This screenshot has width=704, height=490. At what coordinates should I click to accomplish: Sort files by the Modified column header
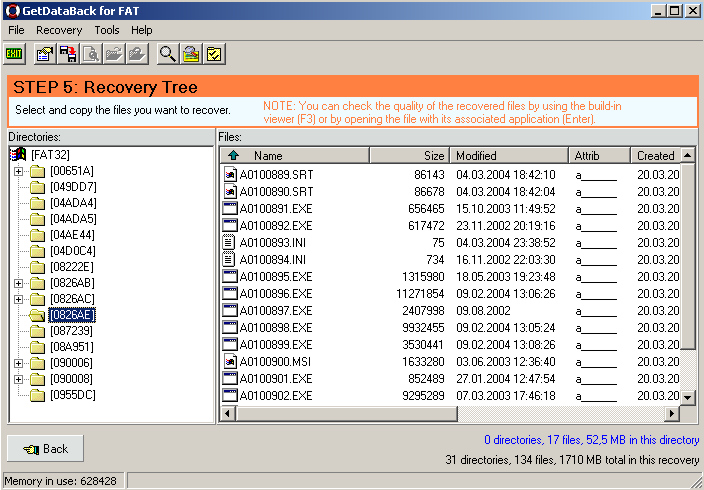pyautogui.click(x=509, y=155)
